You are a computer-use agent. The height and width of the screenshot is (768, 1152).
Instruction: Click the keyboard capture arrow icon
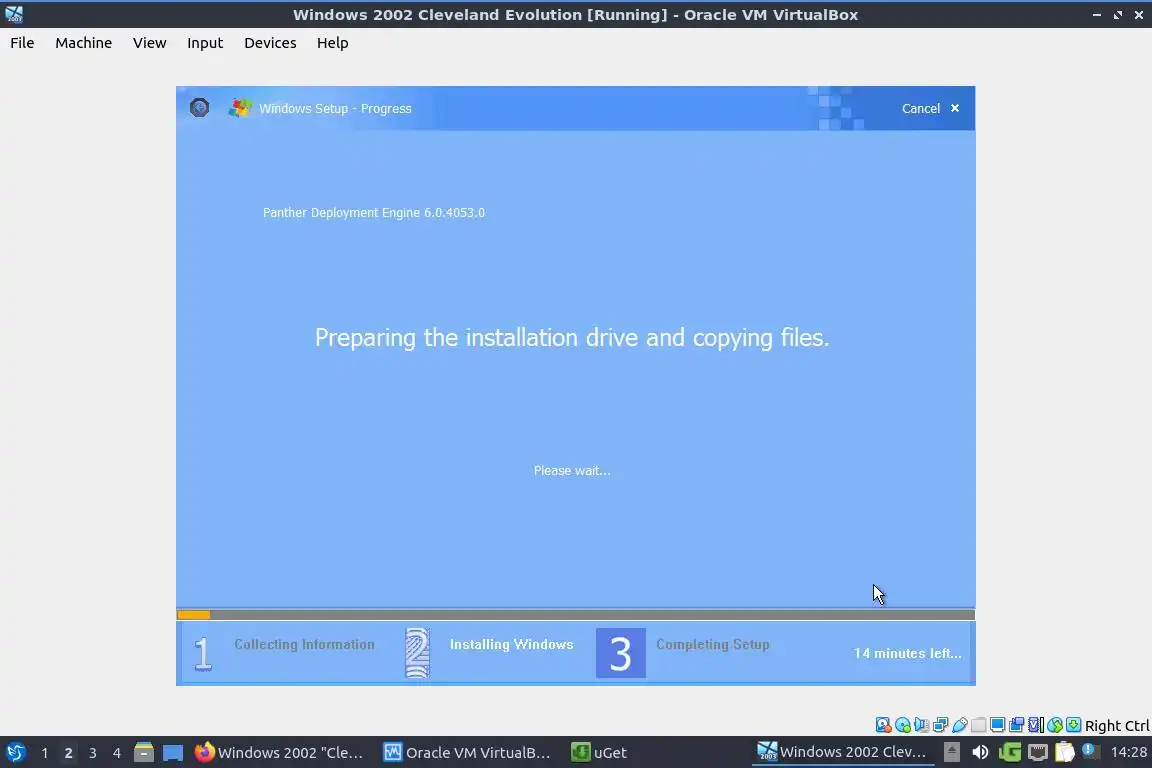(1073, 725)
